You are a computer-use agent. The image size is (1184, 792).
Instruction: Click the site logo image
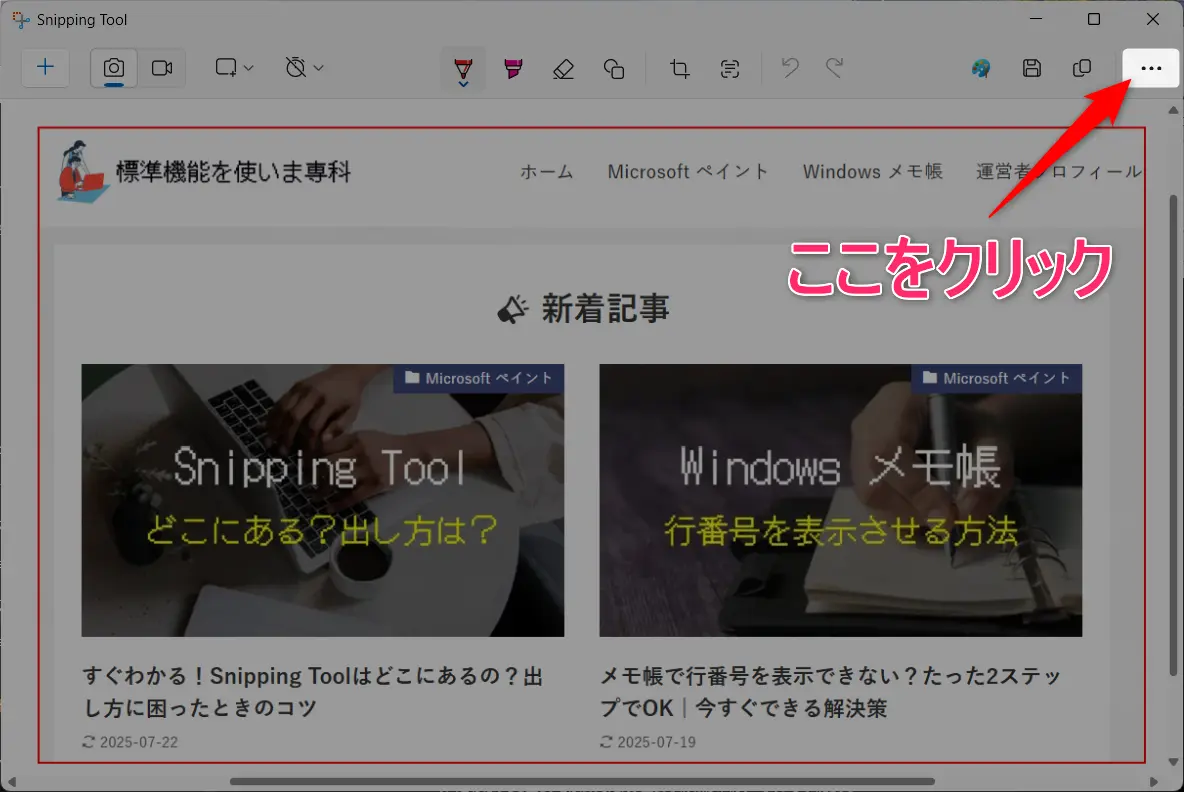tap(82, 172)
